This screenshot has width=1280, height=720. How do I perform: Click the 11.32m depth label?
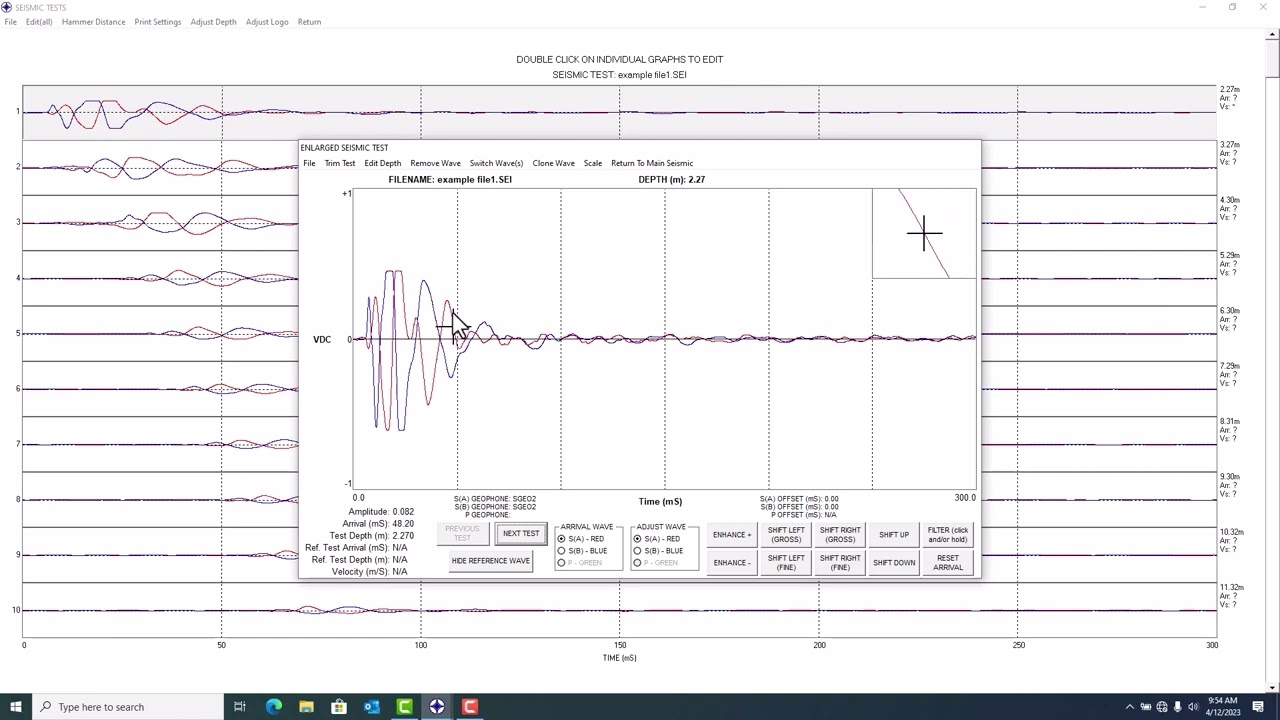click(x=1231, y=587)
